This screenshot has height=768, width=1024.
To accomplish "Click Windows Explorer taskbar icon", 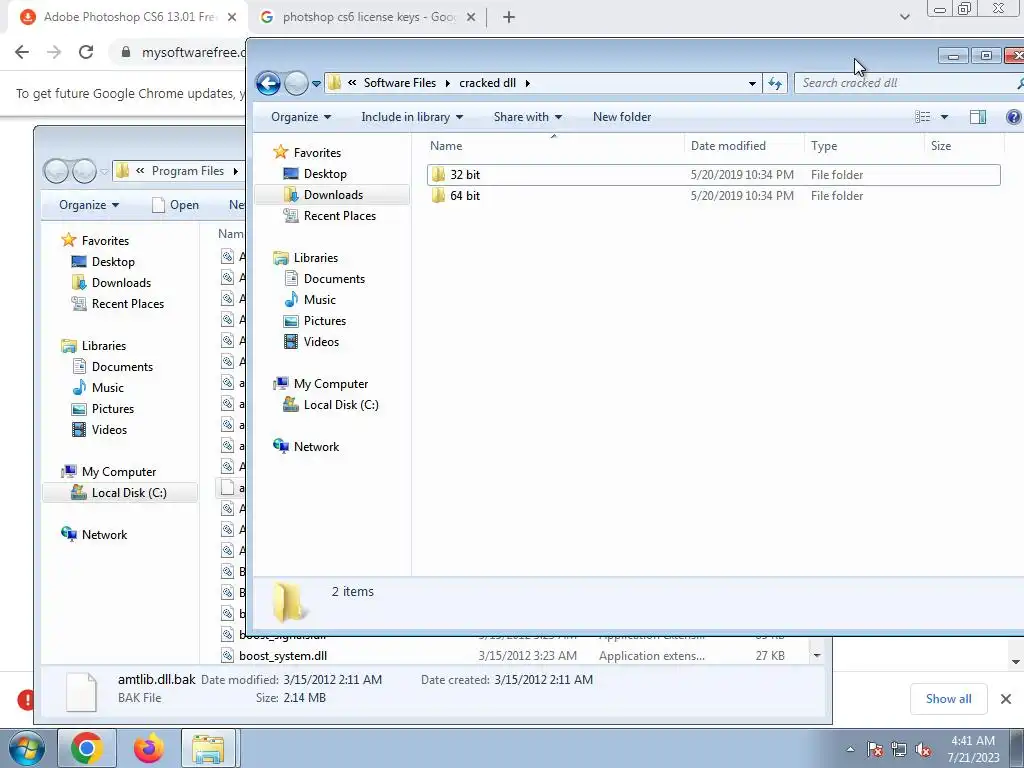I will point(208,748).
